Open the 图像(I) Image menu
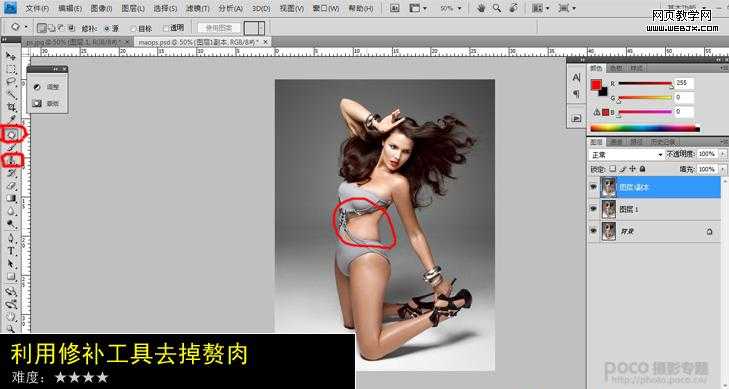 click(x=101, y=8)
